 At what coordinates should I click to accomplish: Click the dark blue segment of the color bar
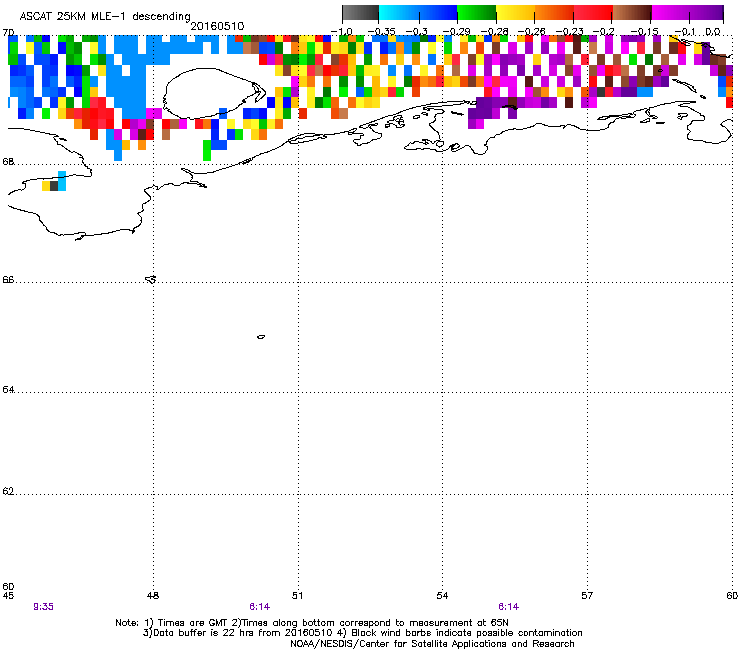pos(437,13)
